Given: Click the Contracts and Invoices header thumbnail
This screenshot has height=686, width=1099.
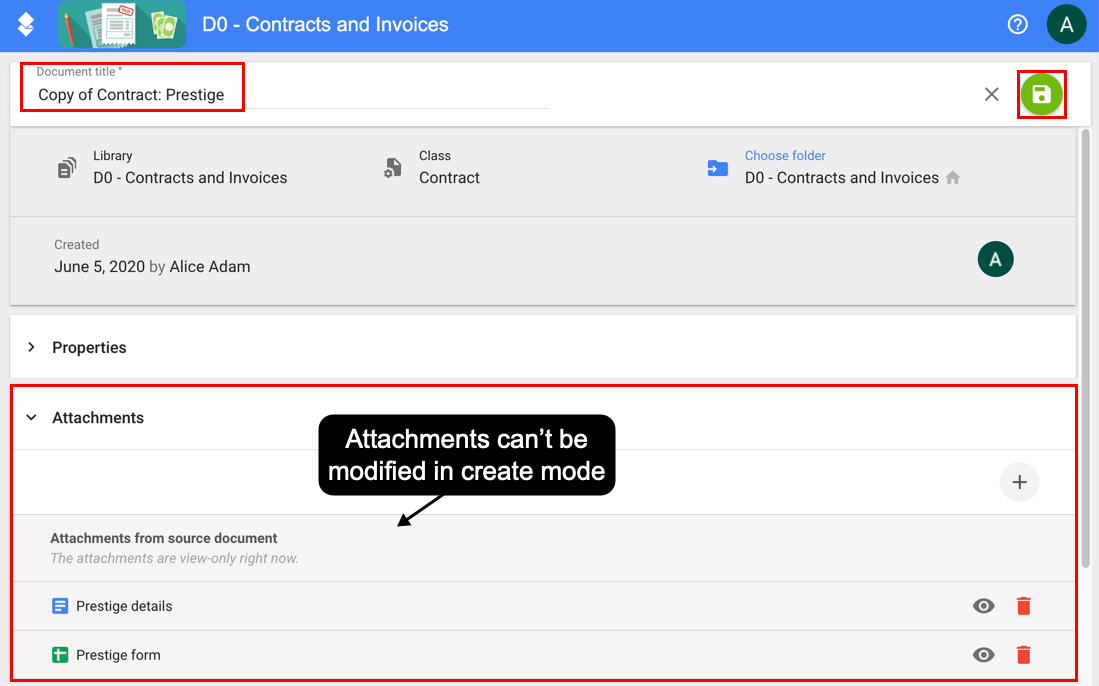Looking at the screenshot, I should (x=122, y=25).
